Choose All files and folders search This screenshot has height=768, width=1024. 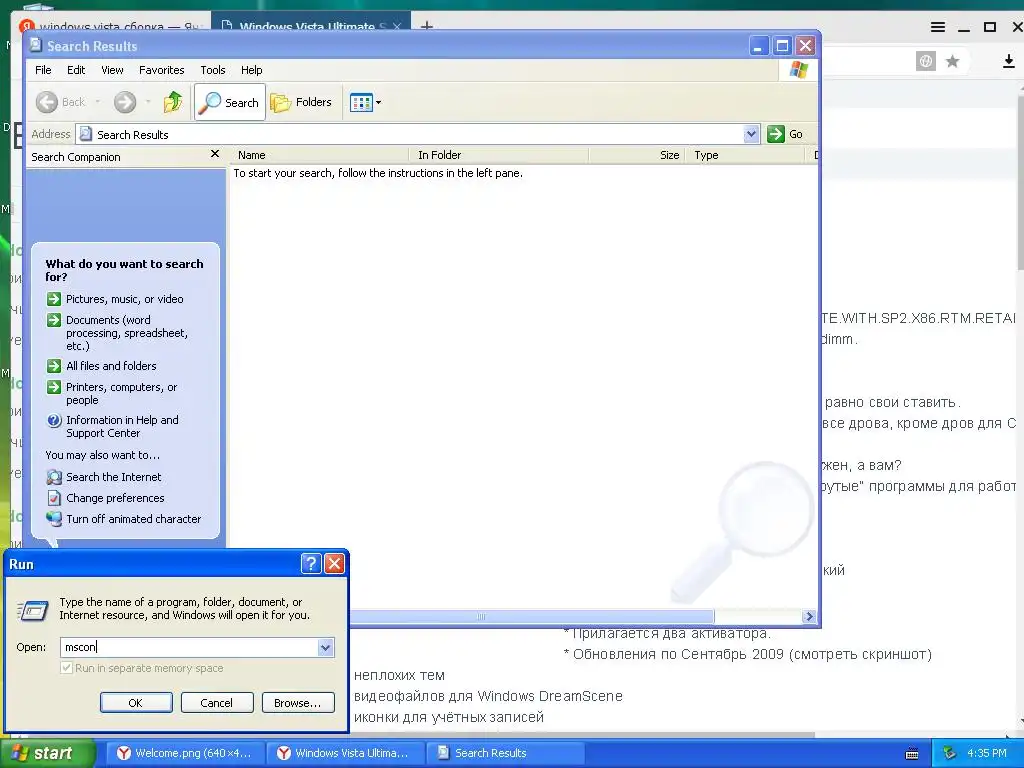111,366
